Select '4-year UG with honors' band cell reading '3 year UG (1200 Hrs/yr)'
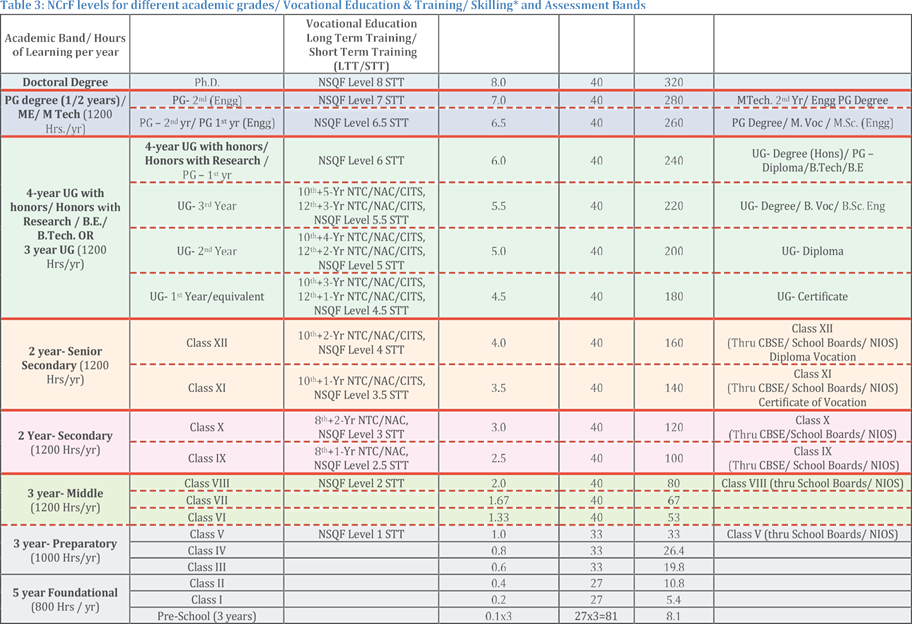The image size is (912, 624). coord(65,228)
